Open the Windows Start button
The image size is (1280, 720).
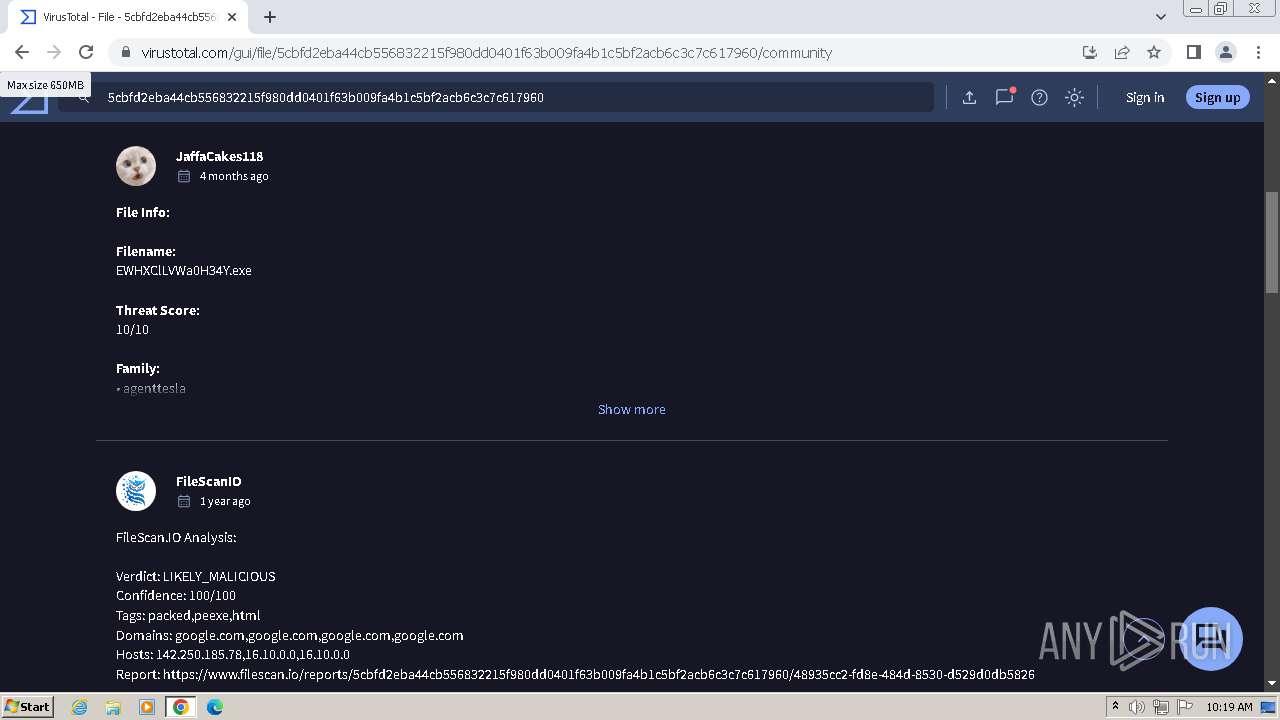click(27, 706)
